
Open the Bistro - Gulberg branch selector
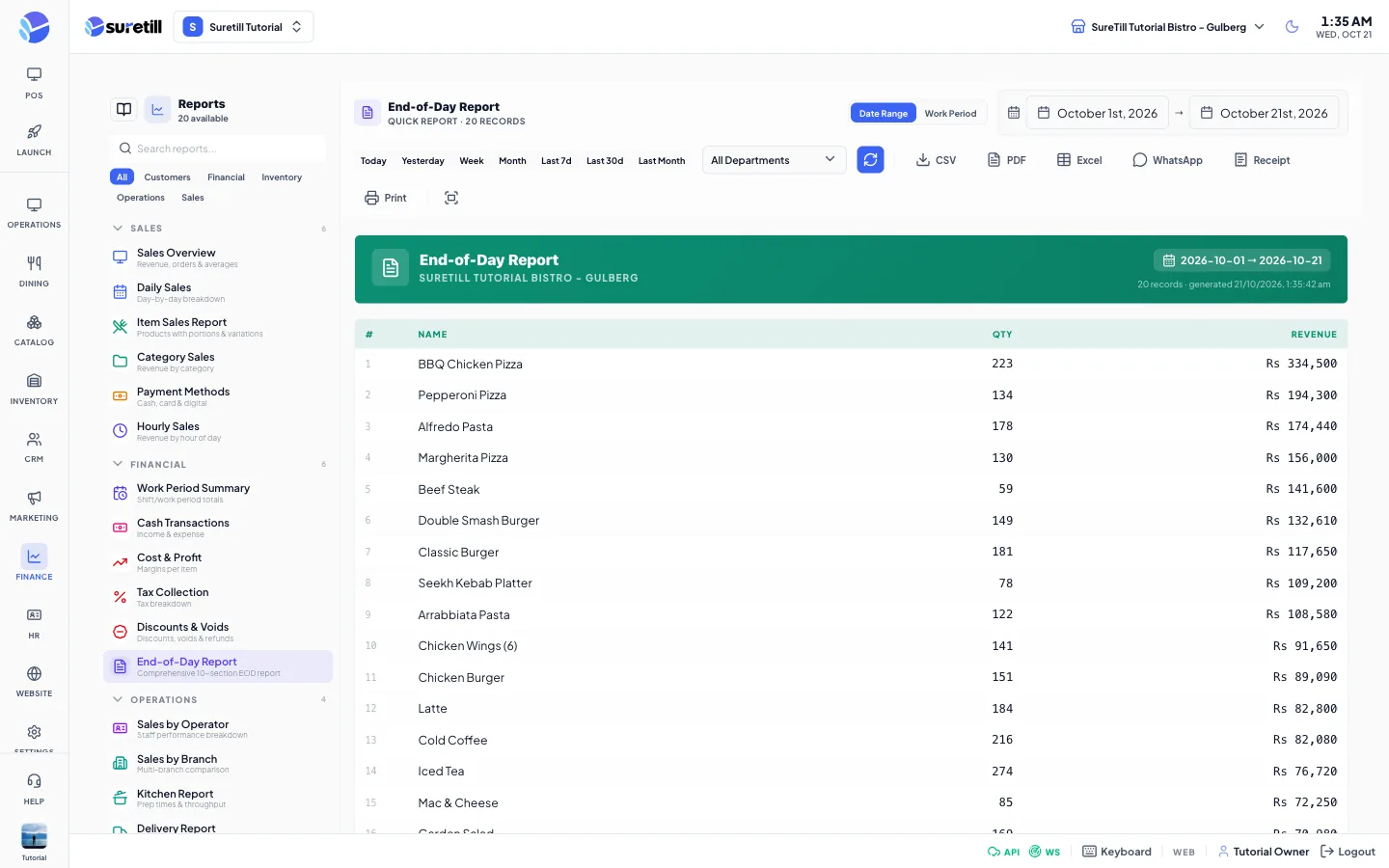[x=1167, y=27]
